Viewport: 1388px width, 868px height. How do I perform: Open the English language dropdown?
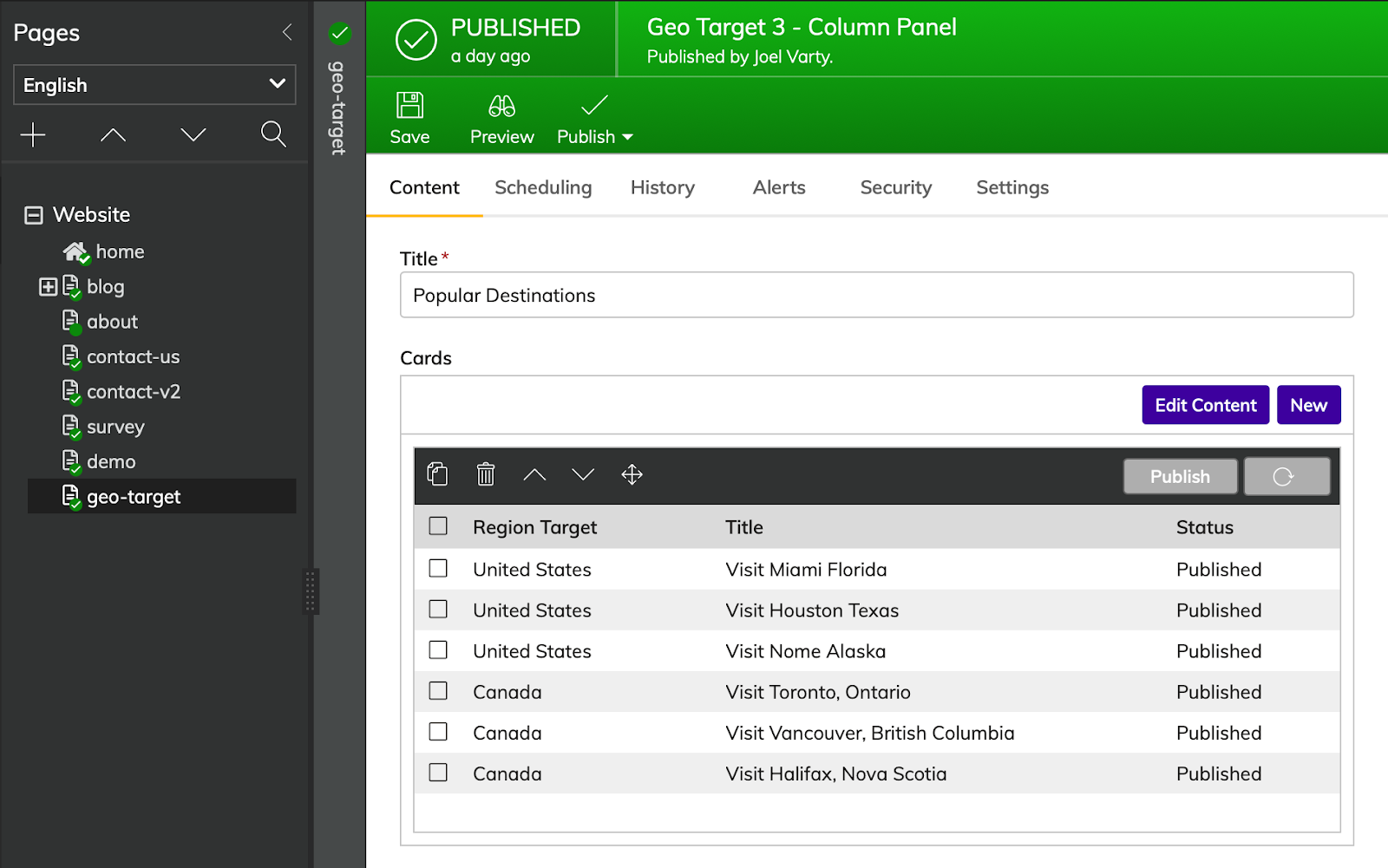pos(154,85)
